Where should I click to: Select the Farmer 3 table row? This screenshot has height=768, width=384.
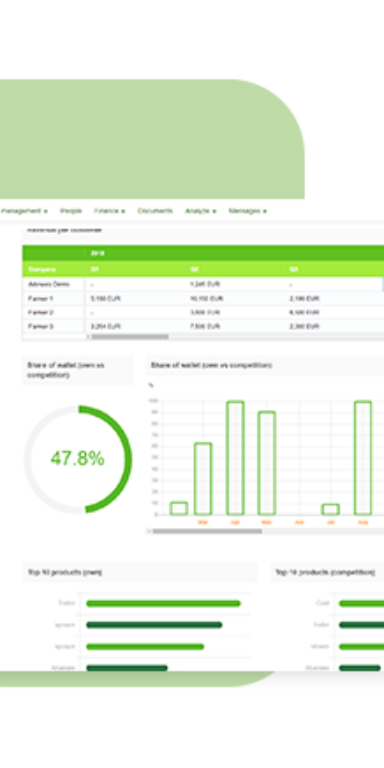[x=203, y=326]
